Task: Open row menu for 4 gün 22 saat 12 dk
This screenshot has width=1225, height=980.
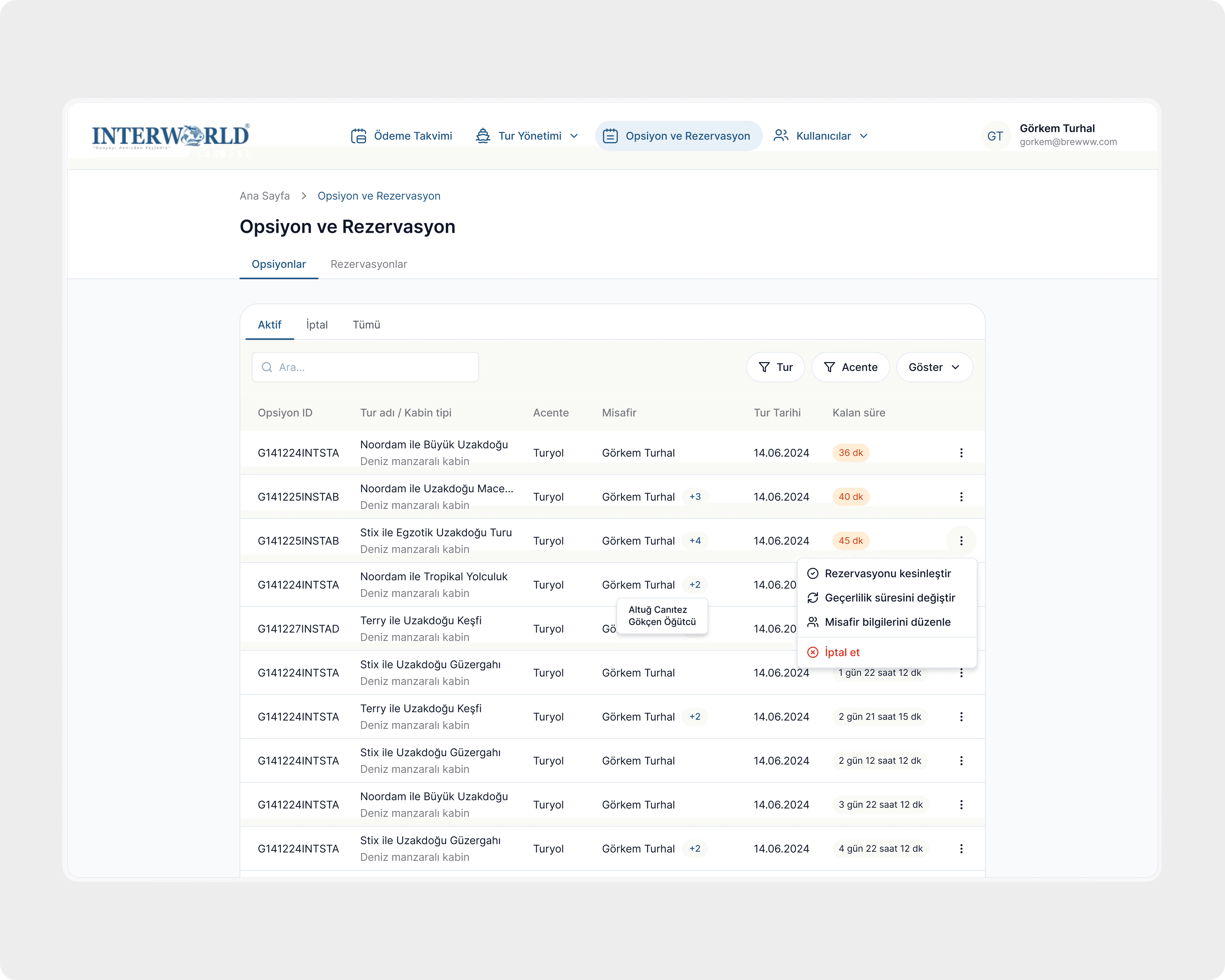Action: coord(961,848)
